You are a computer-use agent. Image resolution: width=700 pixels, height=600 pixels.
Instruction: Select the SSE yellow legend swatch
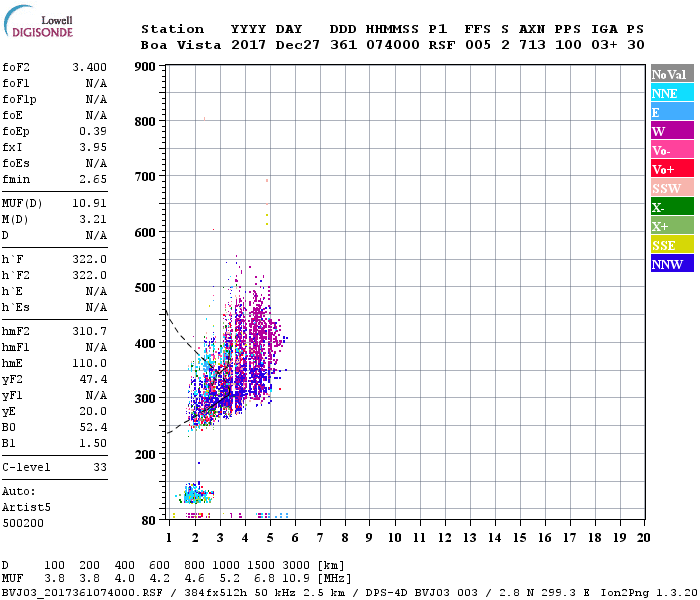[x=672, y=245]
